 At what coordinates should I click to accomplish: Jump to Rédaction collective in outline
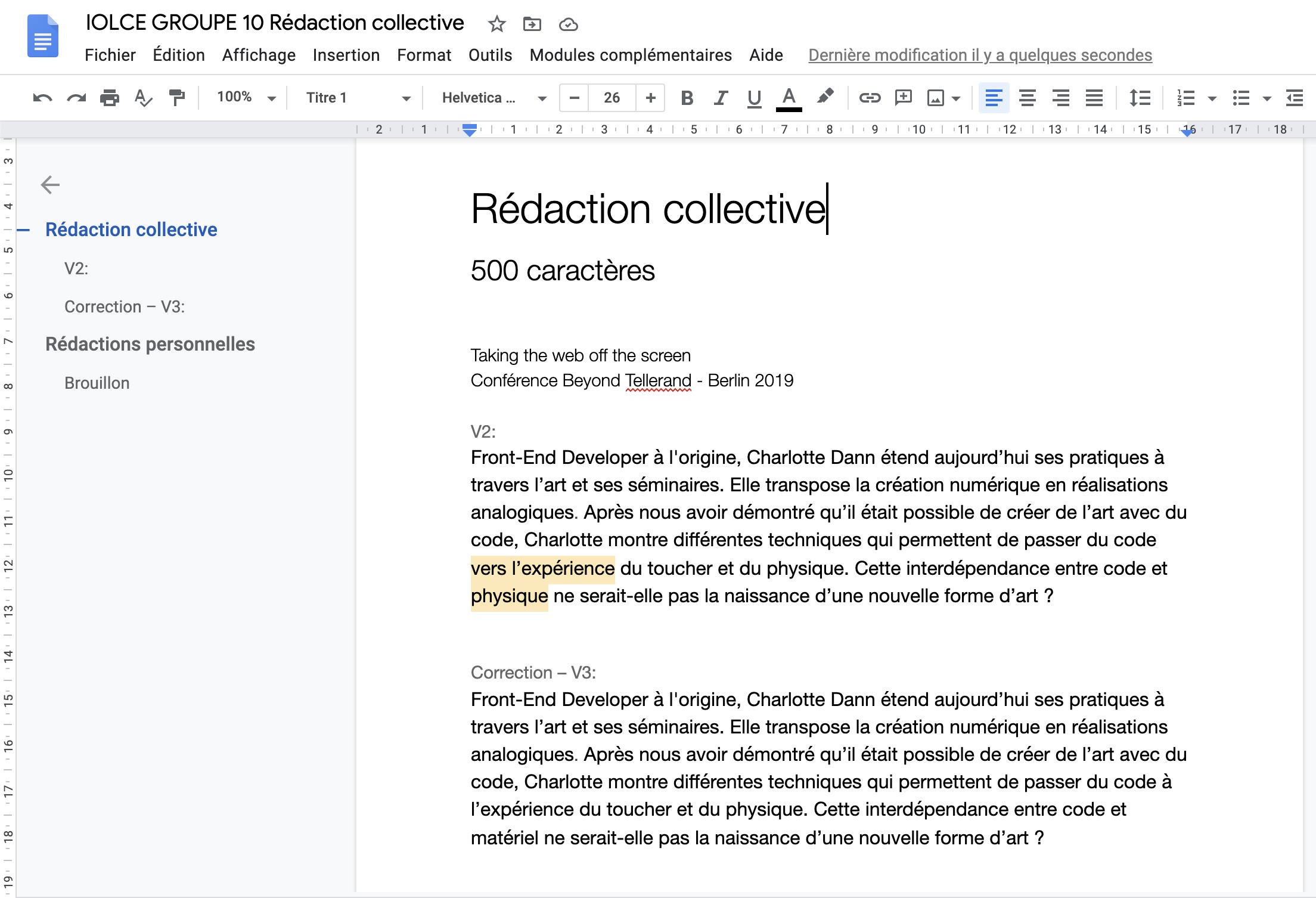tap(131, 230)
